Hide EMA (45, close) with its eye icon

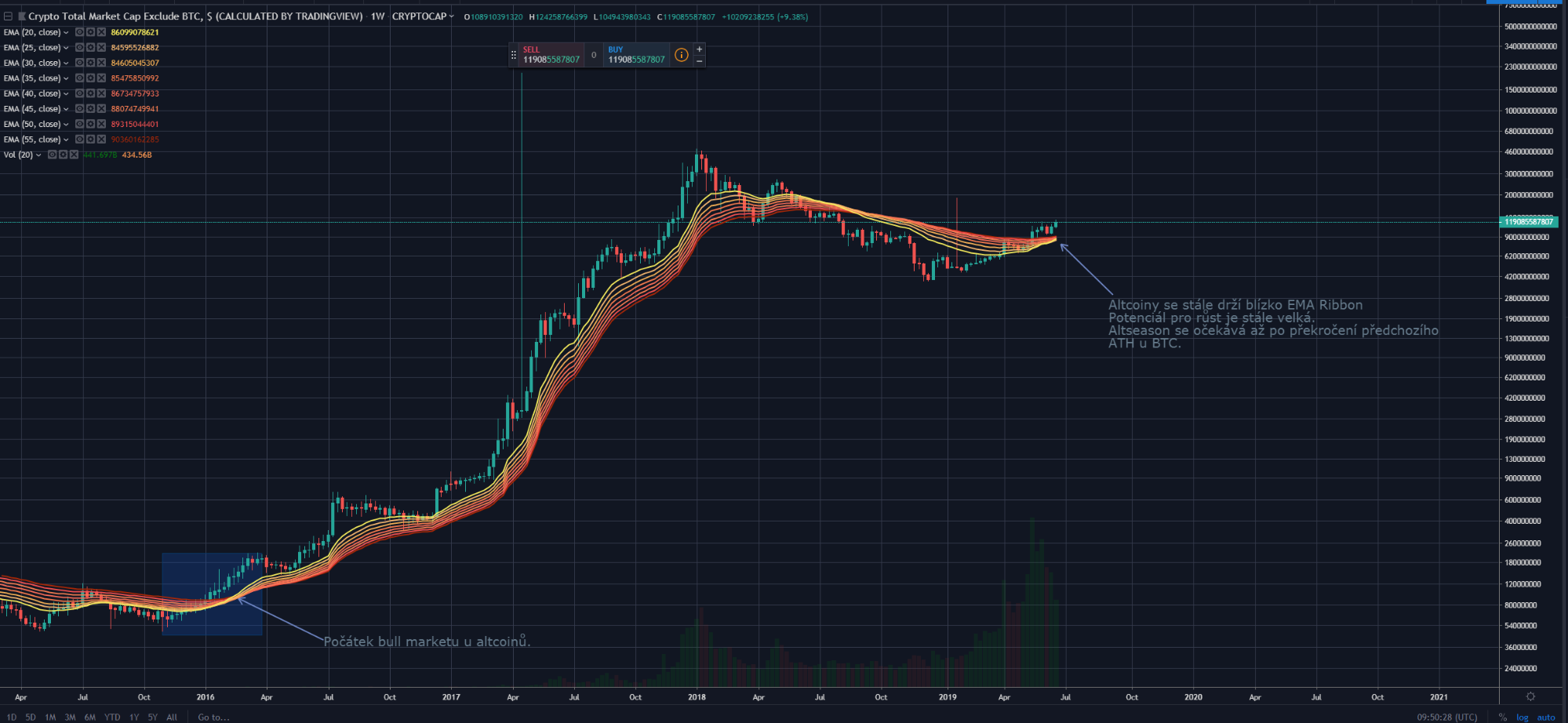(x=79, y=109)
